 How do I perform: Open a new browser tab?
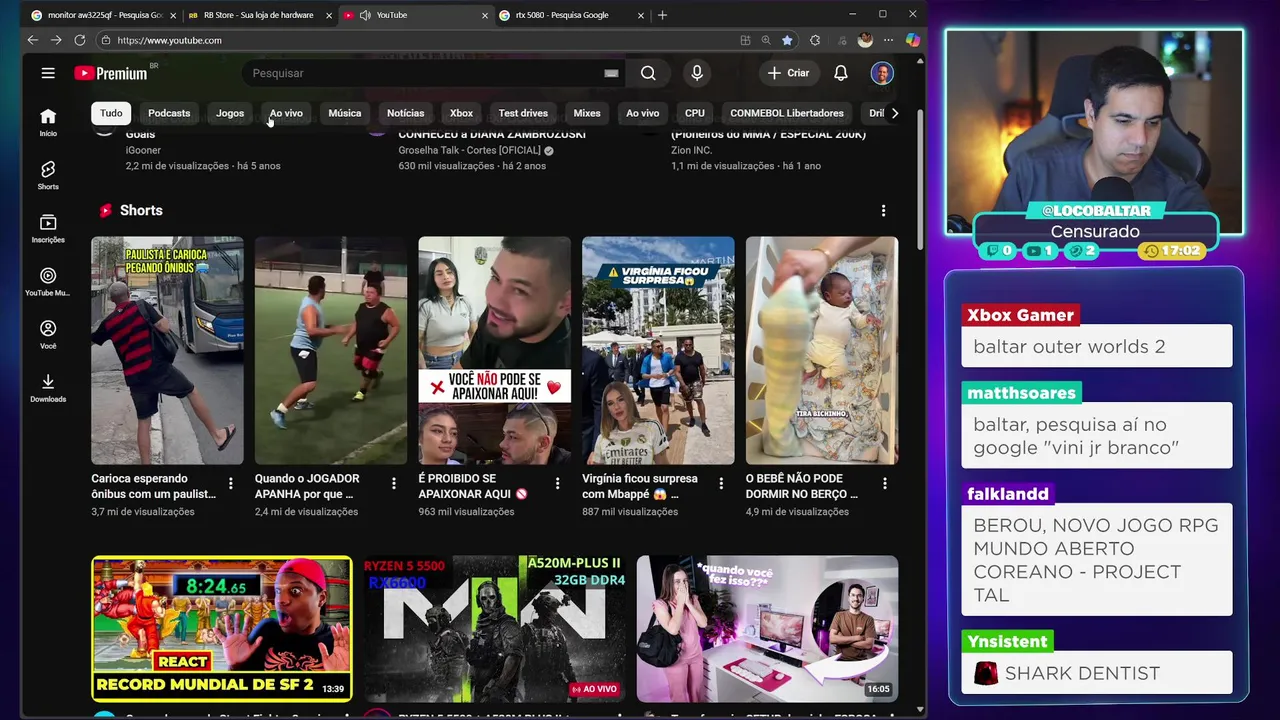tap(662, 15)
